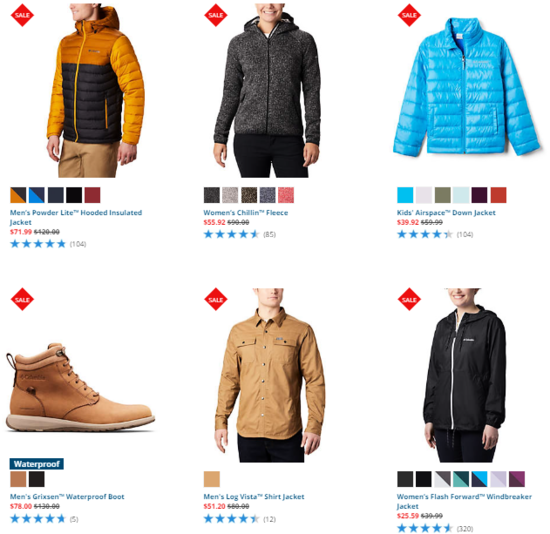Click the SALE badge on Men's Log Vista shirt
Screen dimensions: 550x534
point(215,299)
